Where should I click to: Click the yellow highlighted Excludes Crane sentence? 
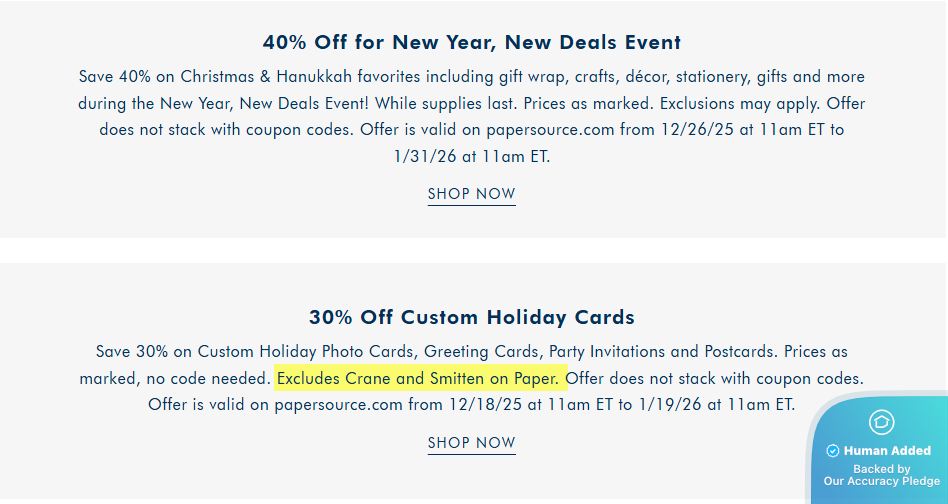pos(421,379)
